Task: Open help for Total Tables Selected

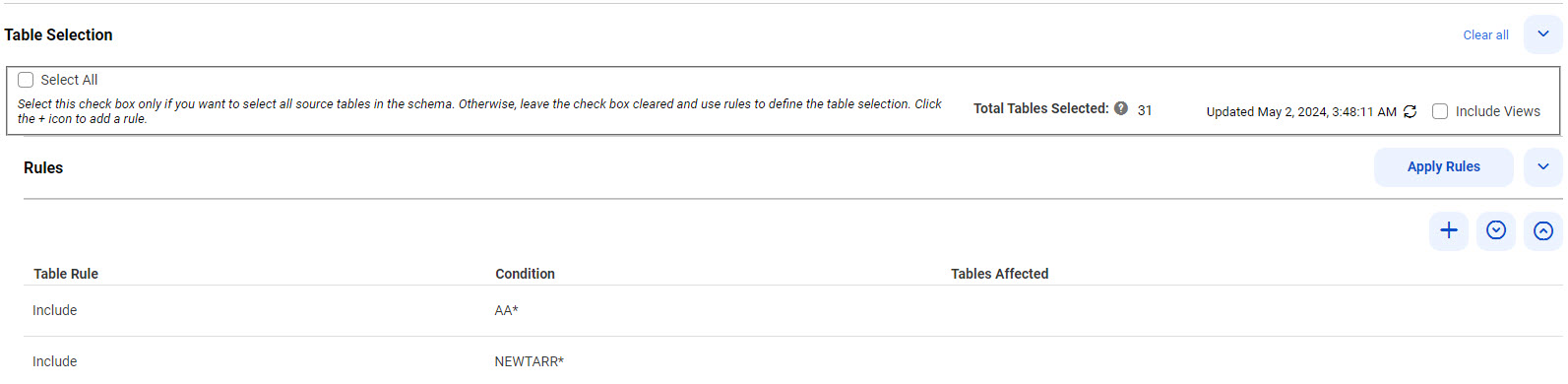Action: pos(1120,108)
